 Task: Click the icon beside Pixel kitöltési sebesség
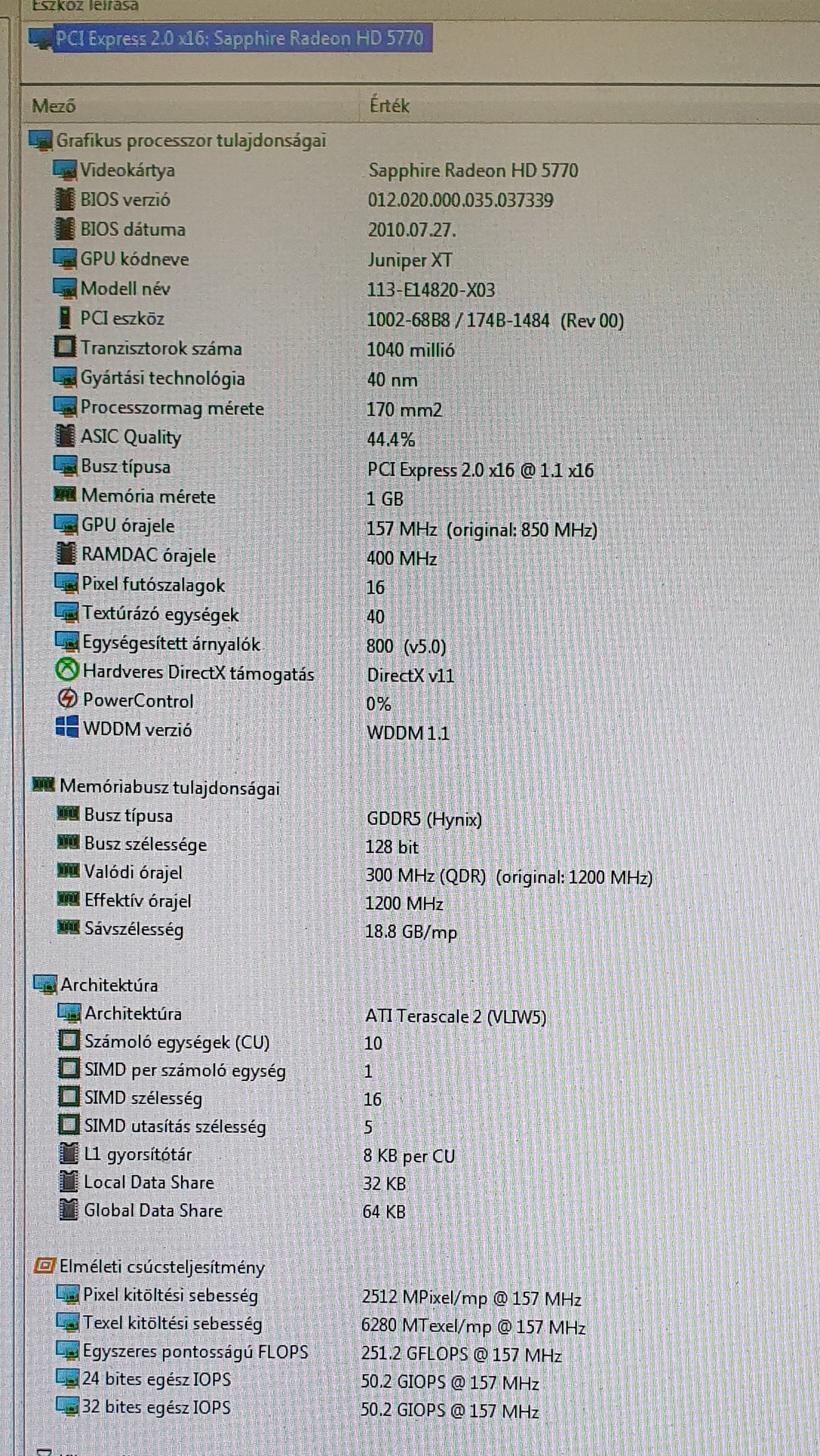(68, 1295)
